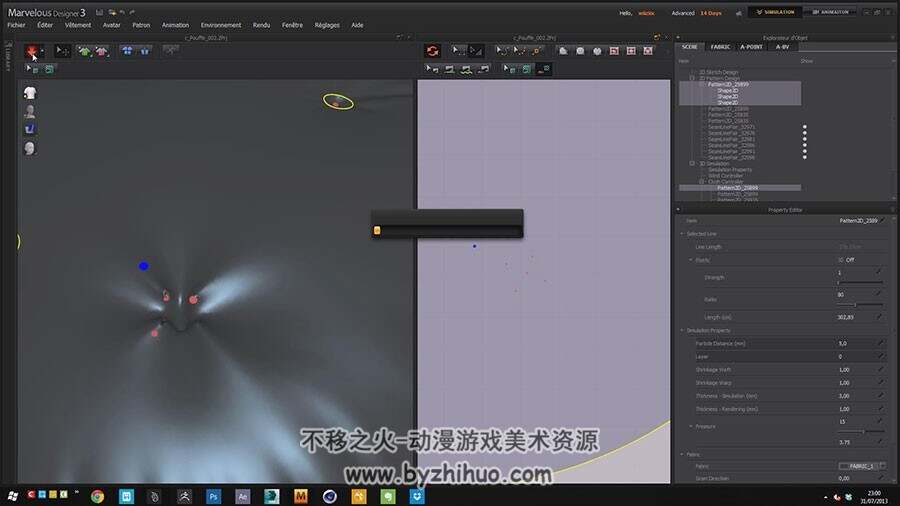The height and width of the screenshot is (506, 900).
Task: Click the orange M icon in taskbar
Action: click(x=301, y=496)
